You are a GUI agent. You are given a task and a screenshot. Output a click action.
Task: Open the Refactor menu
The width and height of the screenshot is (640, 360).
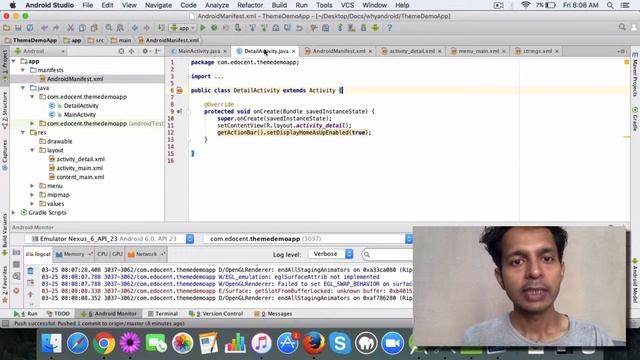click(250, 5)
